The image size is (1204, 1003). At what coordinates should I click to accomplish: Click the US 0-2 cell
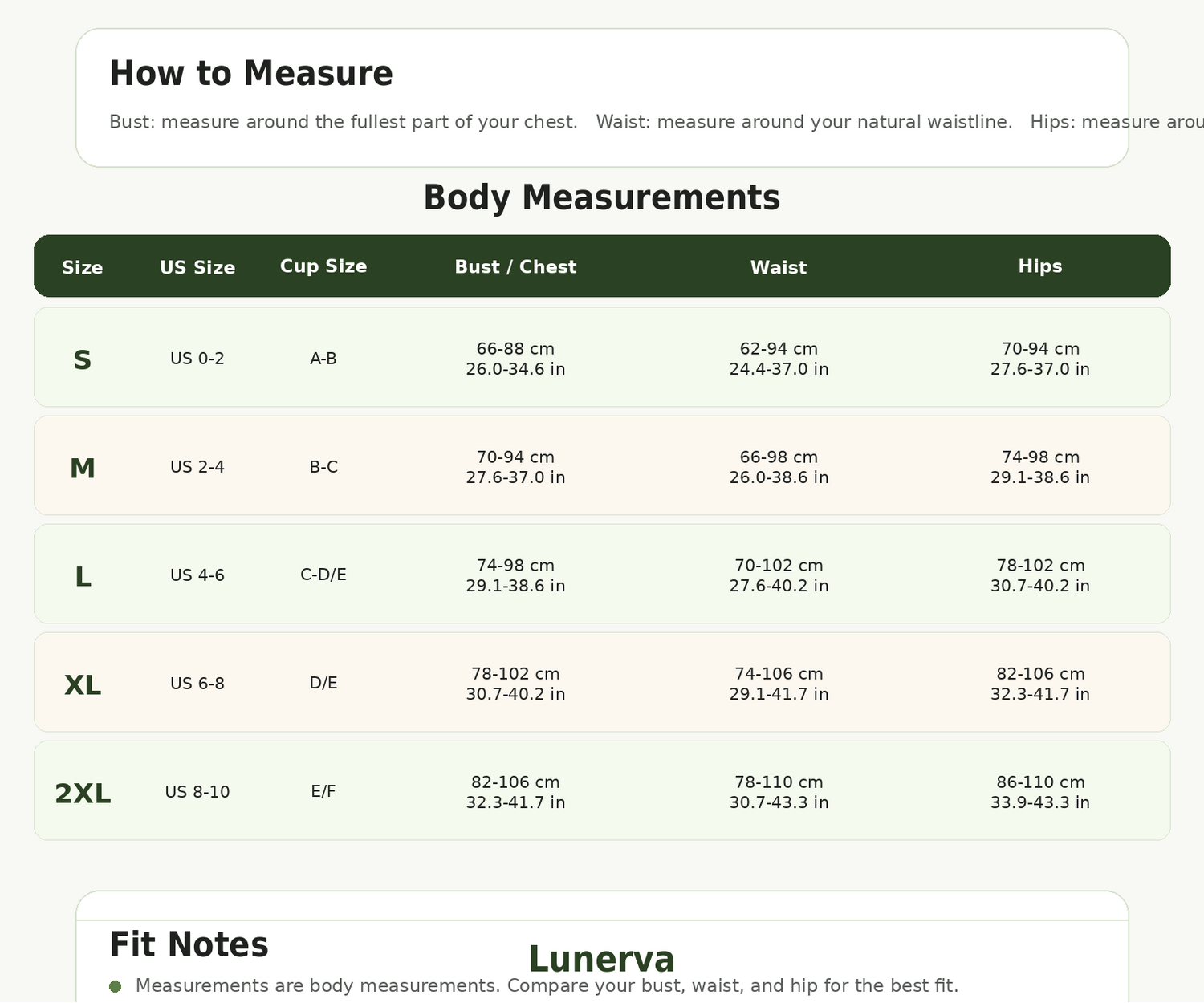[x=197, y=359]
